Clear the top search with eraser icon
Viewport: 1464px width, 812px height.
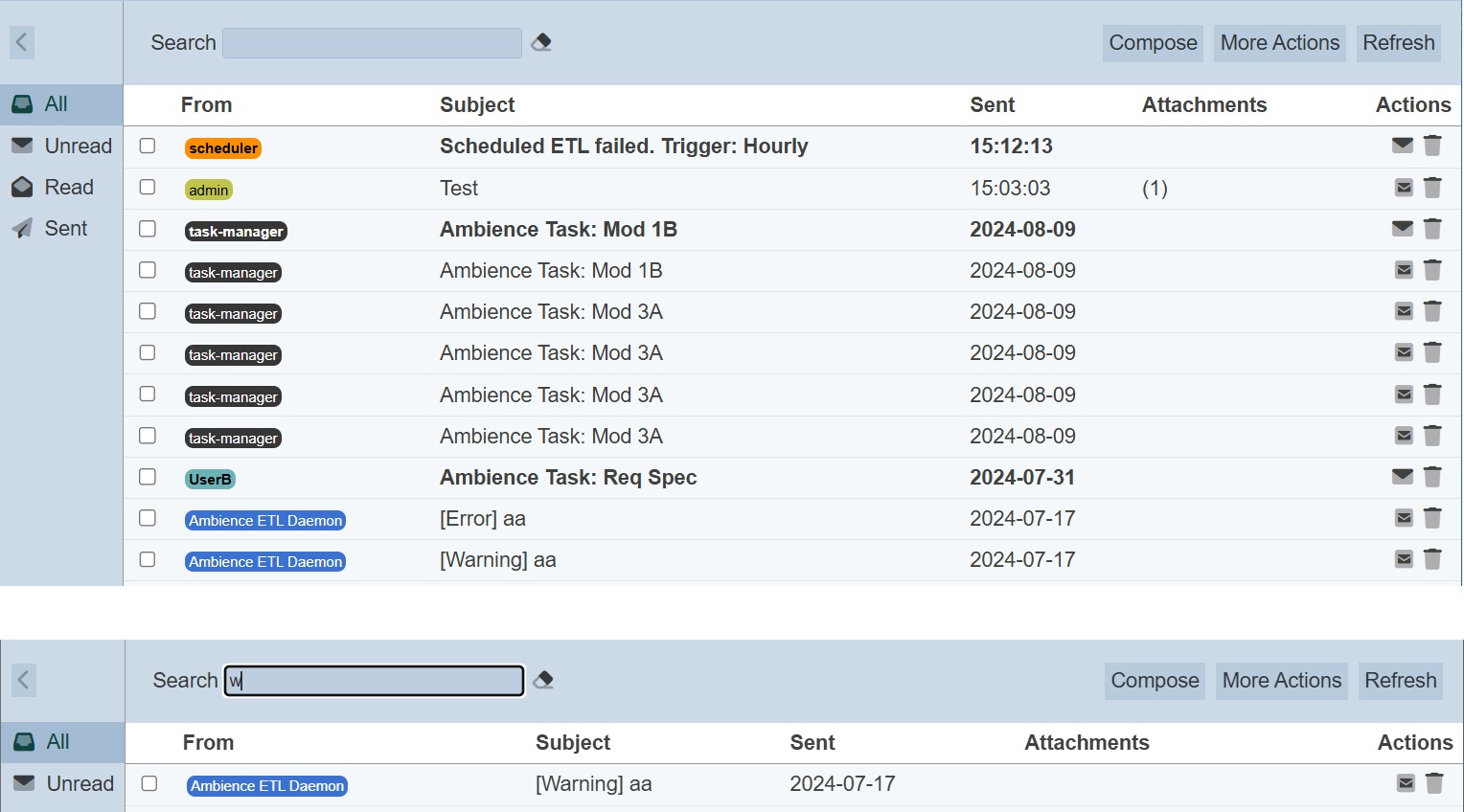[541, 42]
